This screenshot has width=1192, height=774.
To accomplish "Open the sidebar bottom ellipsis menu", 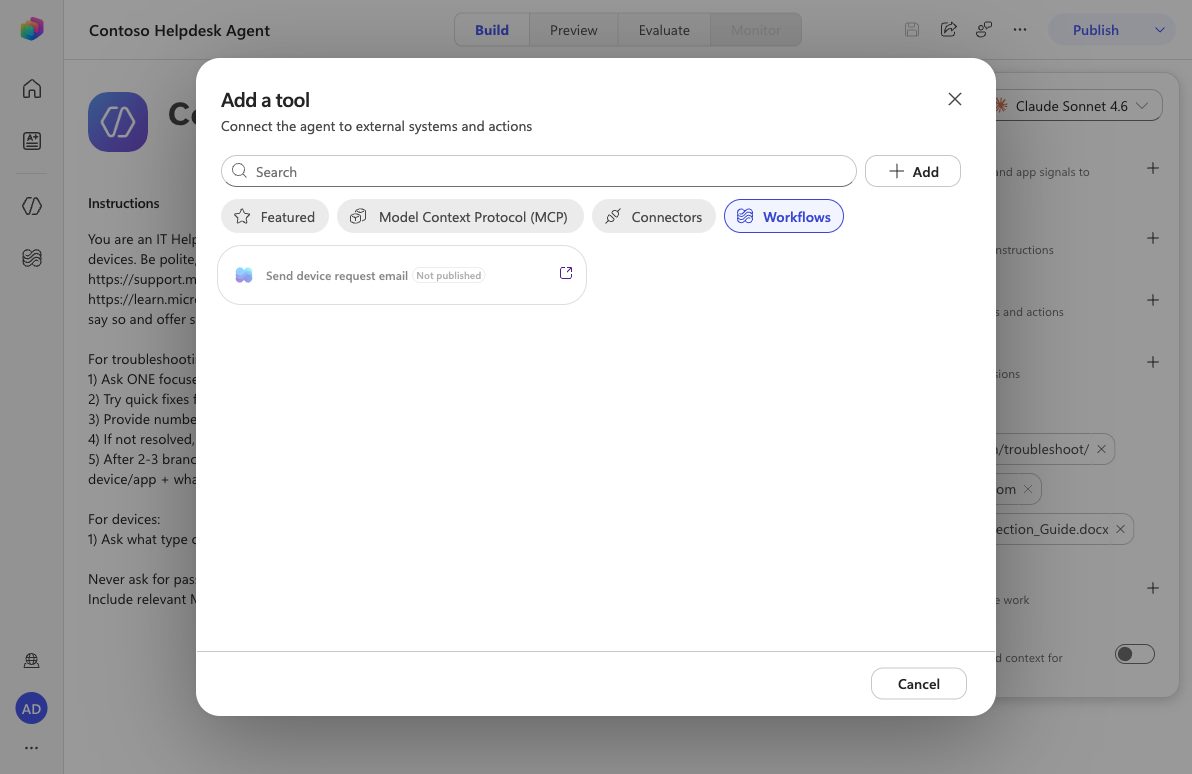I will pyautogui.click(x=31, y=748).
